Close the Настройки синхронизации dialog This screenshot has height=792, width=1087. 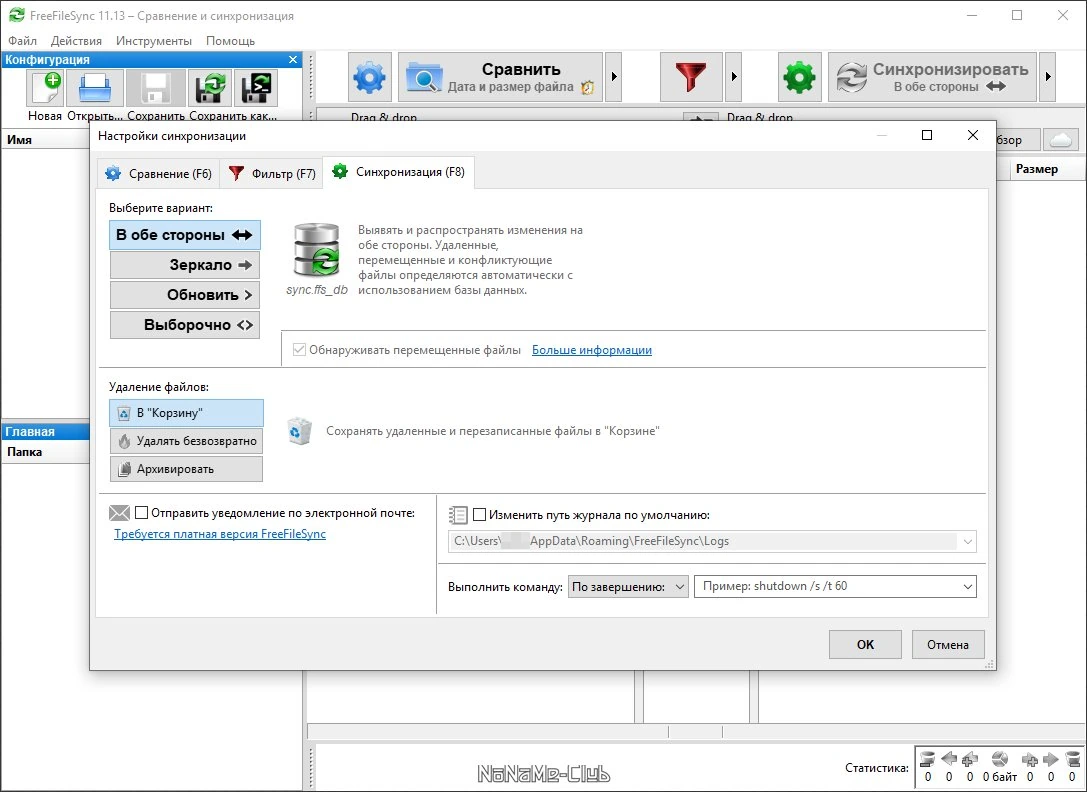pos(973,135)
